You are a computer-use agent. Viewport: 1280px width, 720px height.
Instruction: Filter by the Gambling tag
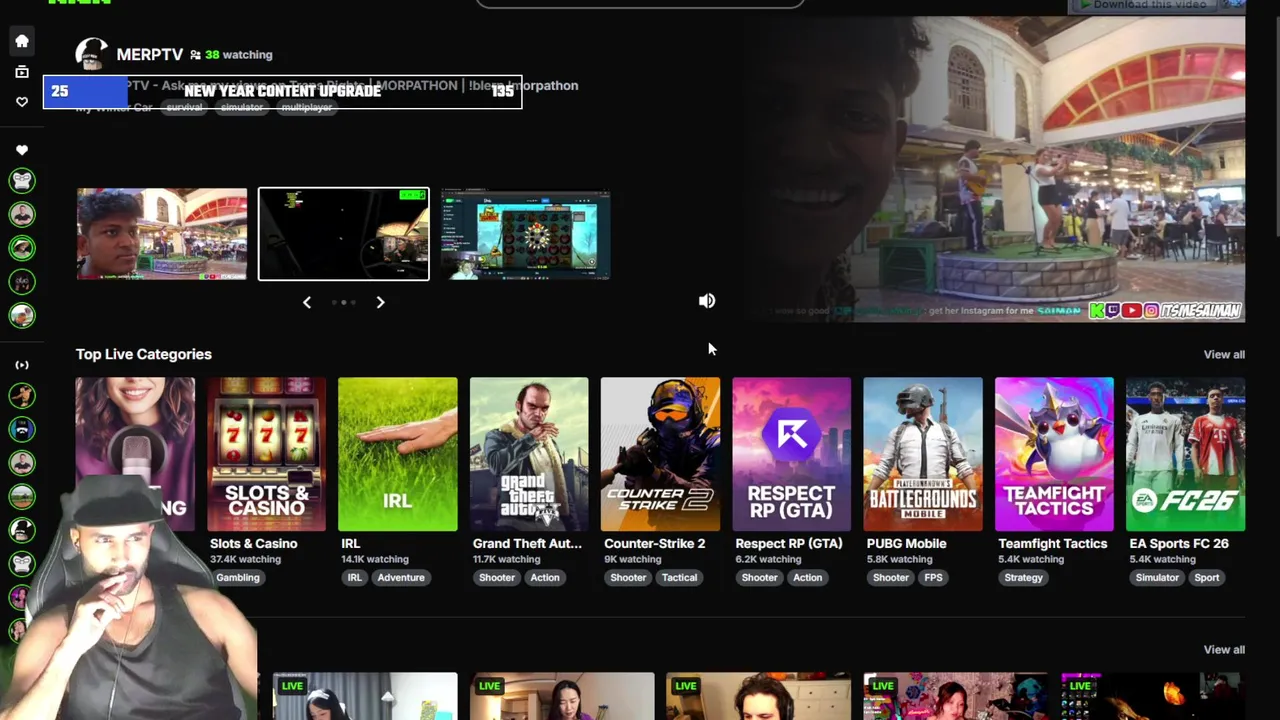(x=238, y=577)
